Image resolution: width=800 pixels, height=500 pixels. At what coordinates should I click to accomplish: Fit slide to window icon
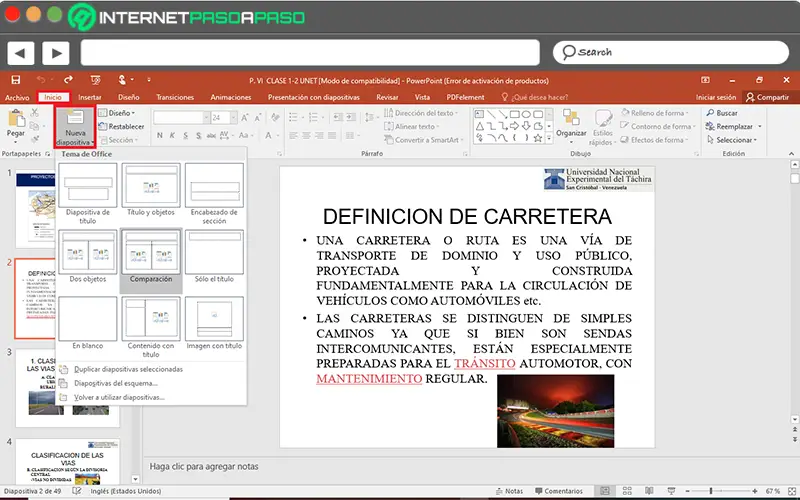(x=790, y=491)
